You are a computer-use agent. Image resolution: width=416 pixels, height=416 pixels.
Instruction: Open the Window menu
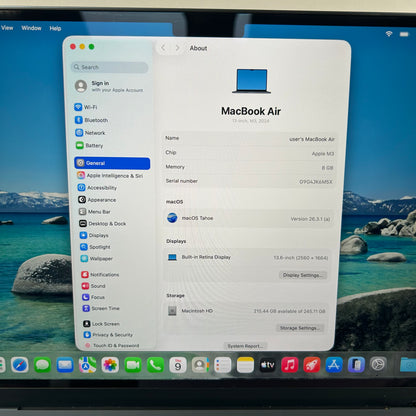tap(31, 28)
